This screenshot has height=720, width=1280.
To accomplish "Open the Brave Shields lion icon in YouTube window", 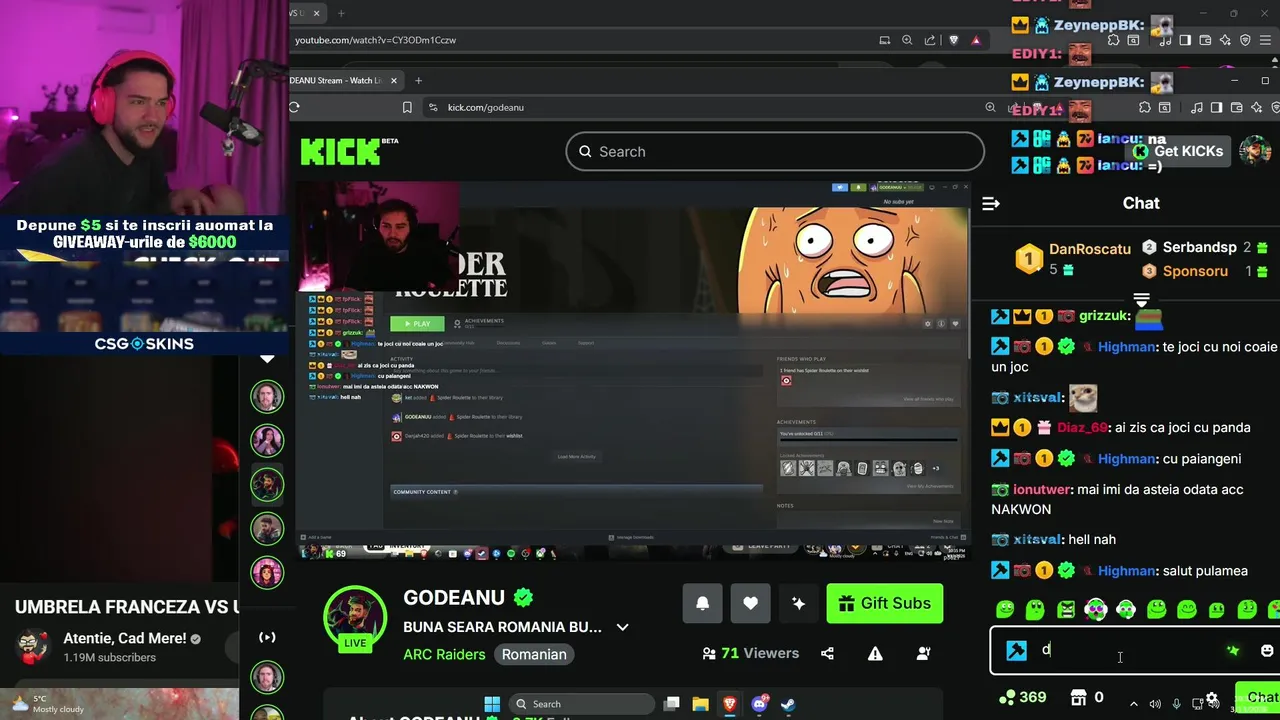I will point(953,40).
